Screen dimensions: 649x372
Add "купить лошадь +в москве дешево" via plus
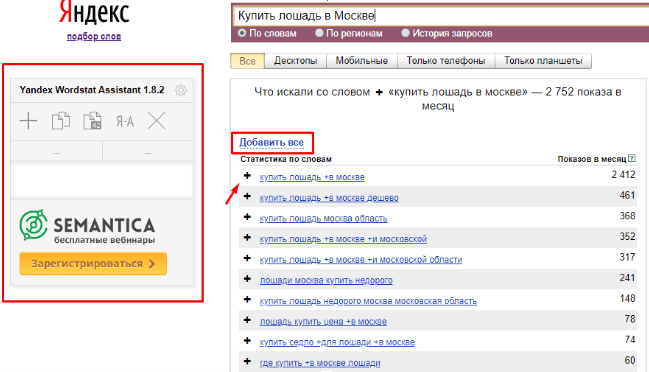click(x=247, y=197)
